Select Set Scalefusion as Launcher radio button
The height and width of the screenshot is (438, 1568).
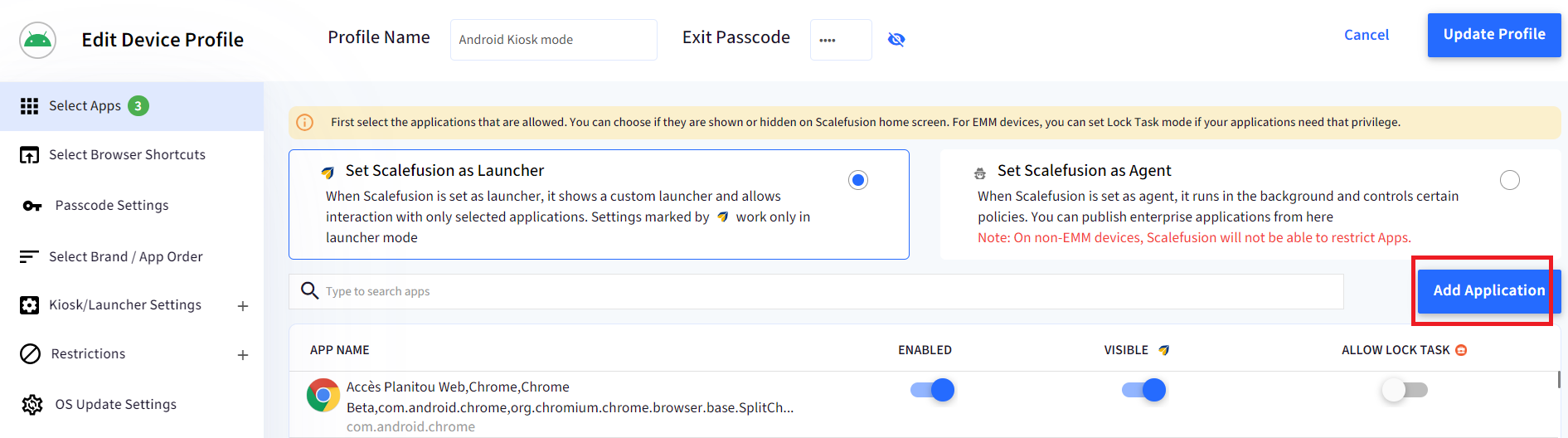coord(858,180)
